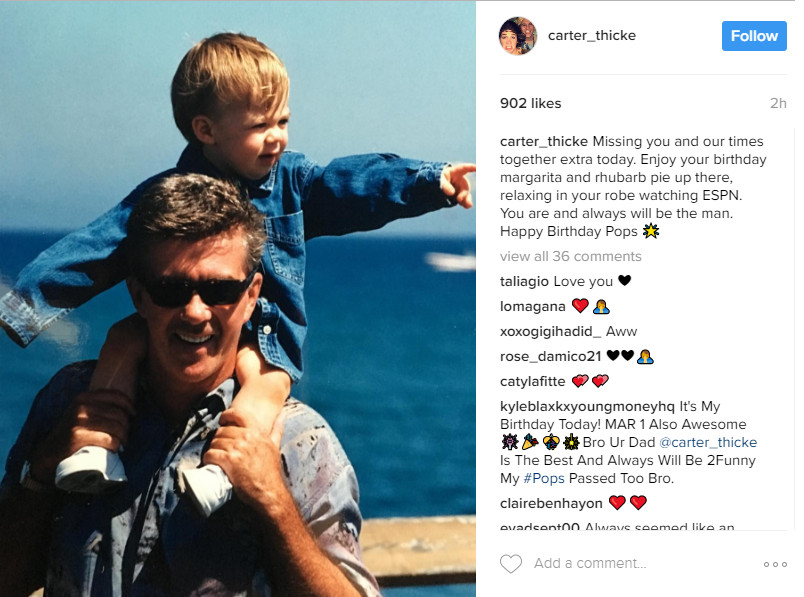Open taliagio commenter profile
804x597 pixels.
[524, 282]
